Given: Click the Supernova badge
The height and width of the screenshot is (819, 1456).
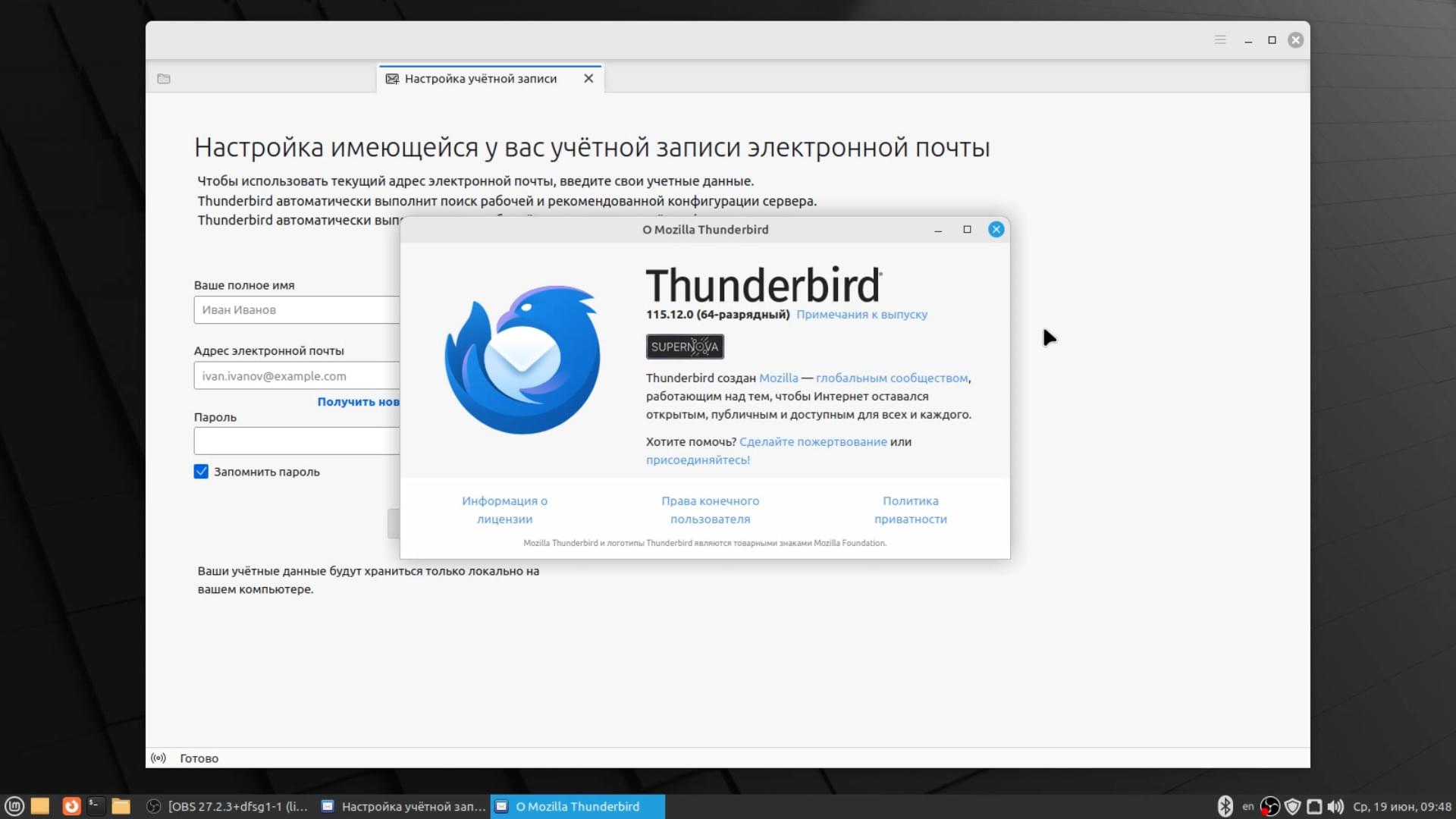Looking at the screenshot, I should [685, 347].
